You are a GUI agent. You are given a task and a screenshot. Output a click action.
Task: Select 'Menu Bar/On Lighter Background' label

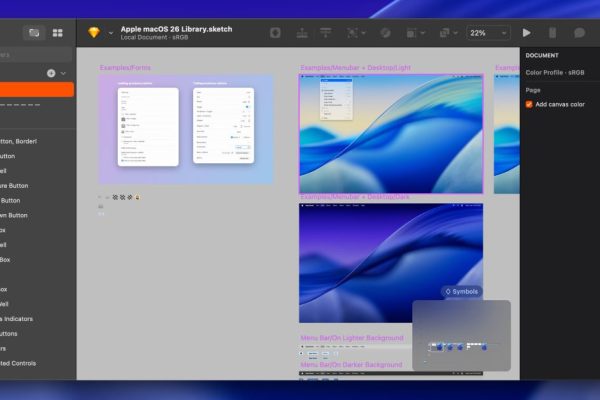(x=352, y=338)
